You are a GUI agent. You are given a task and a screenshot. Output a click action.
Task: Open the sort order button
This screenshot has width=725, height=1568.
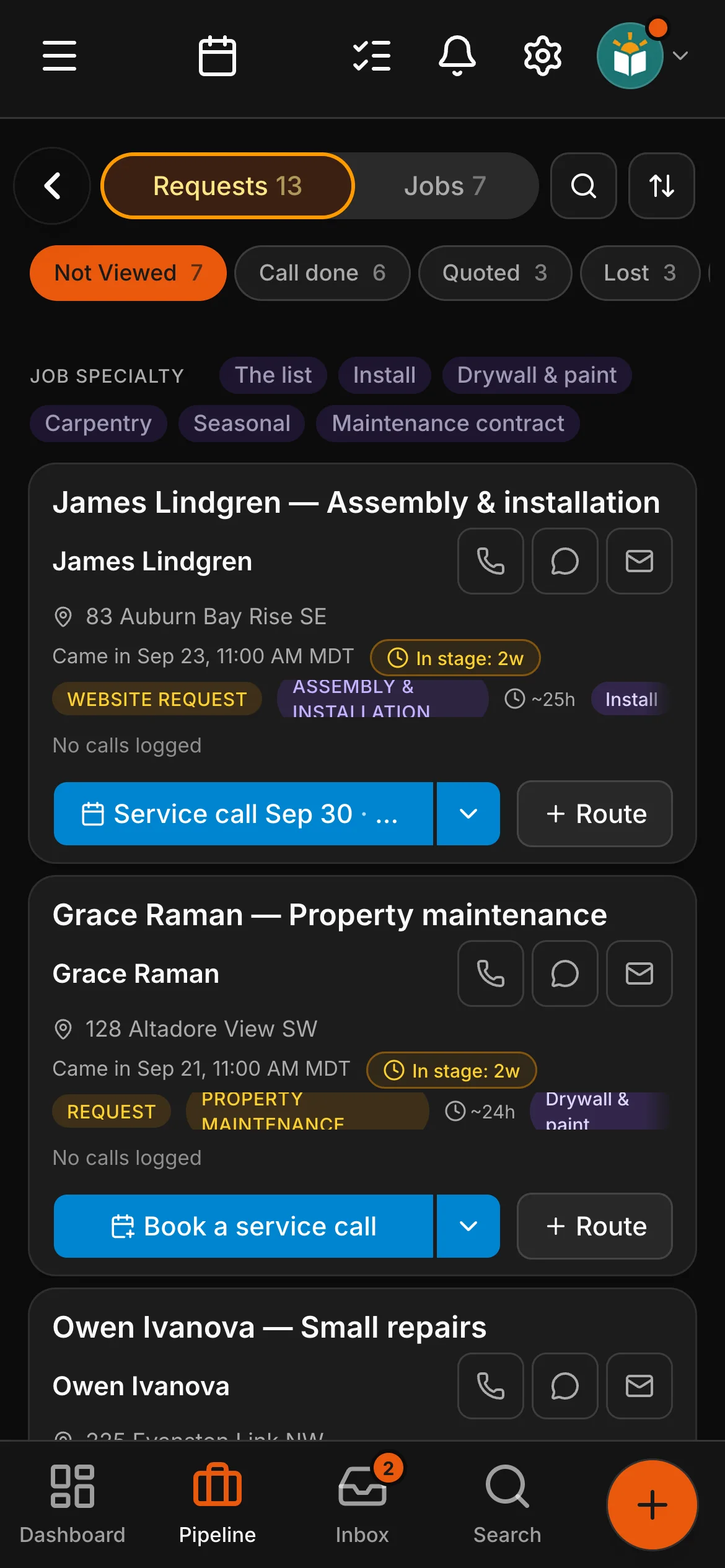coord(662,186)
